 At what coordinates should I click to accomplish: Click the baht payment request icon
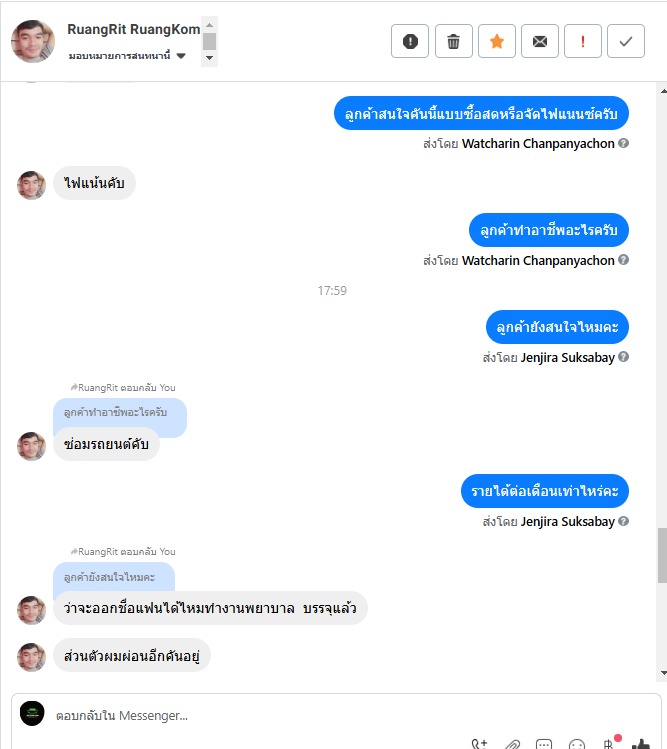(608, 744)
